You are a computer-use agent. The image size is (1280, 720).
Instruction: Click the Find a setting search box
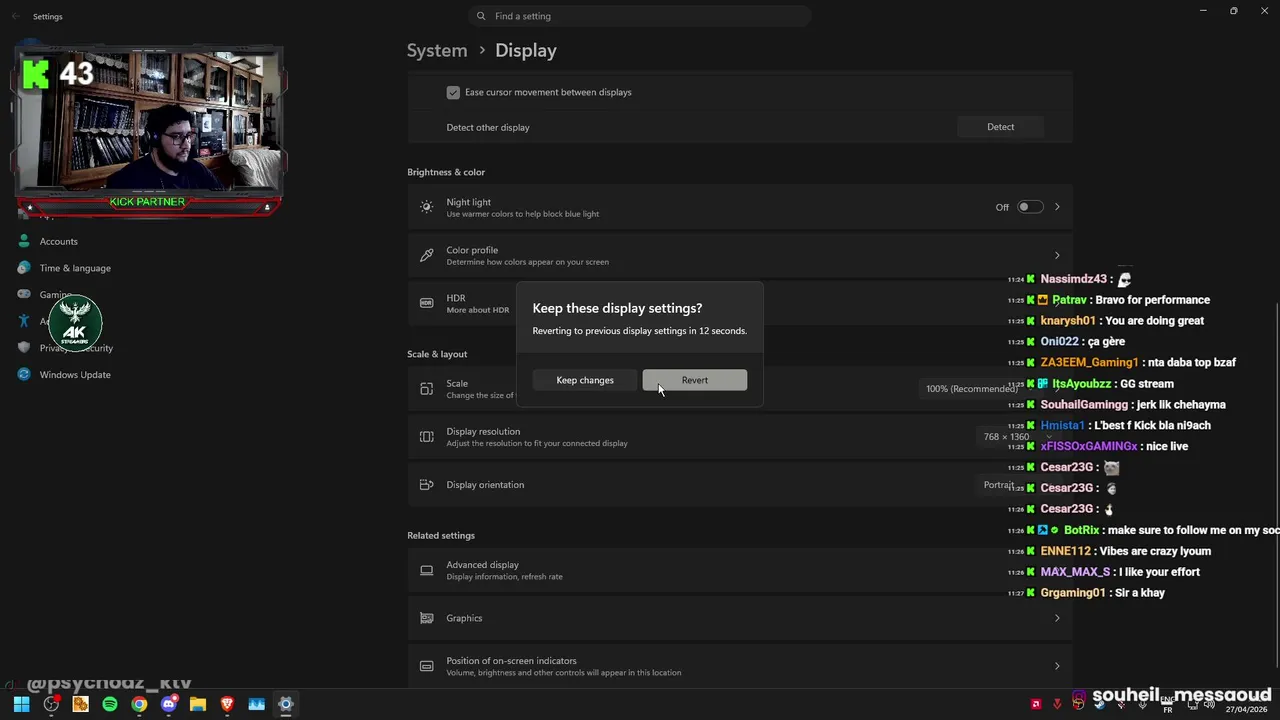point(640,16)
